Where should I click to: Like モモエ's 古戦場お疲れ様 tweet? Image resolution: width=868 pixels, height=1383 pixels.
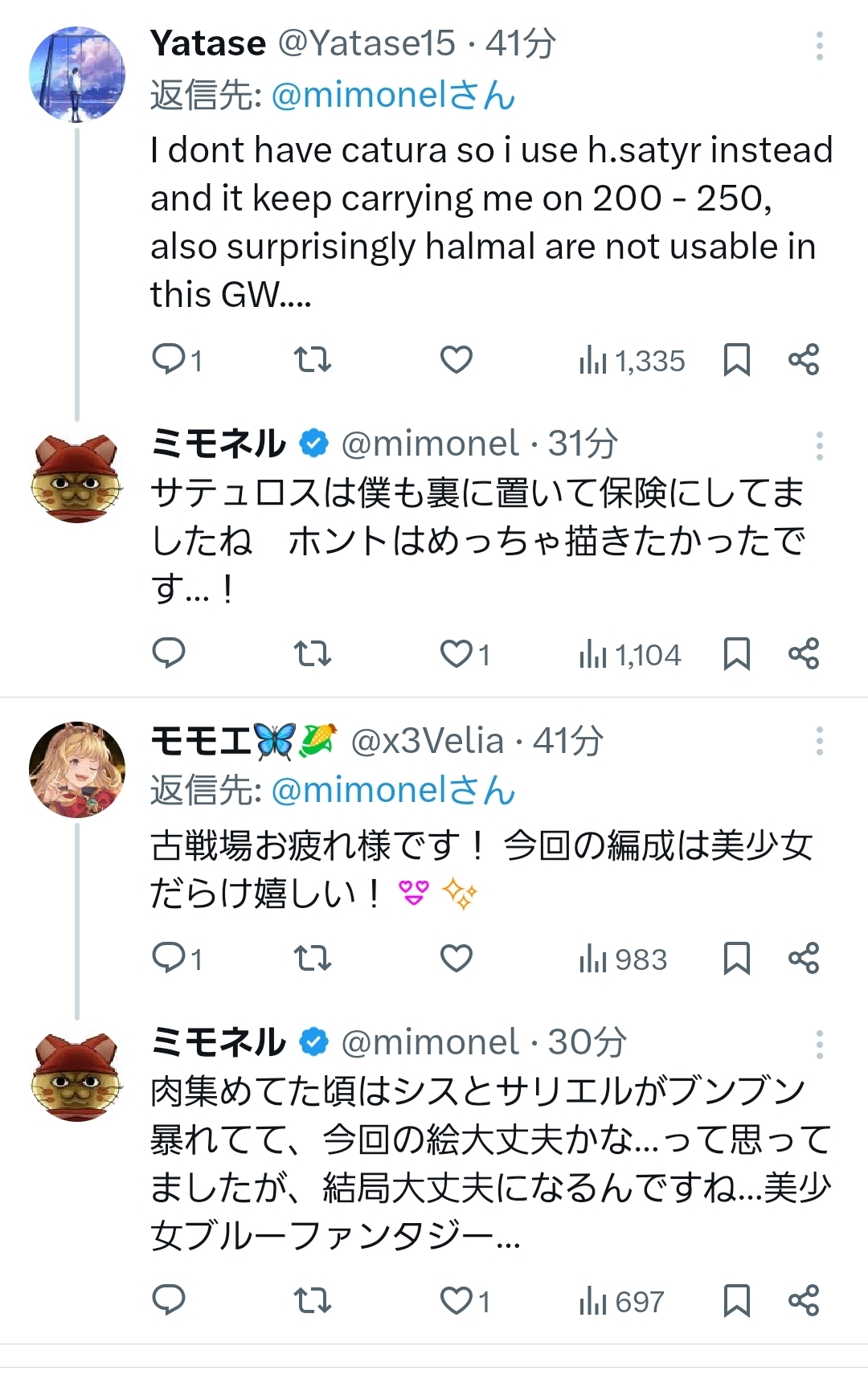pos(456,958)
